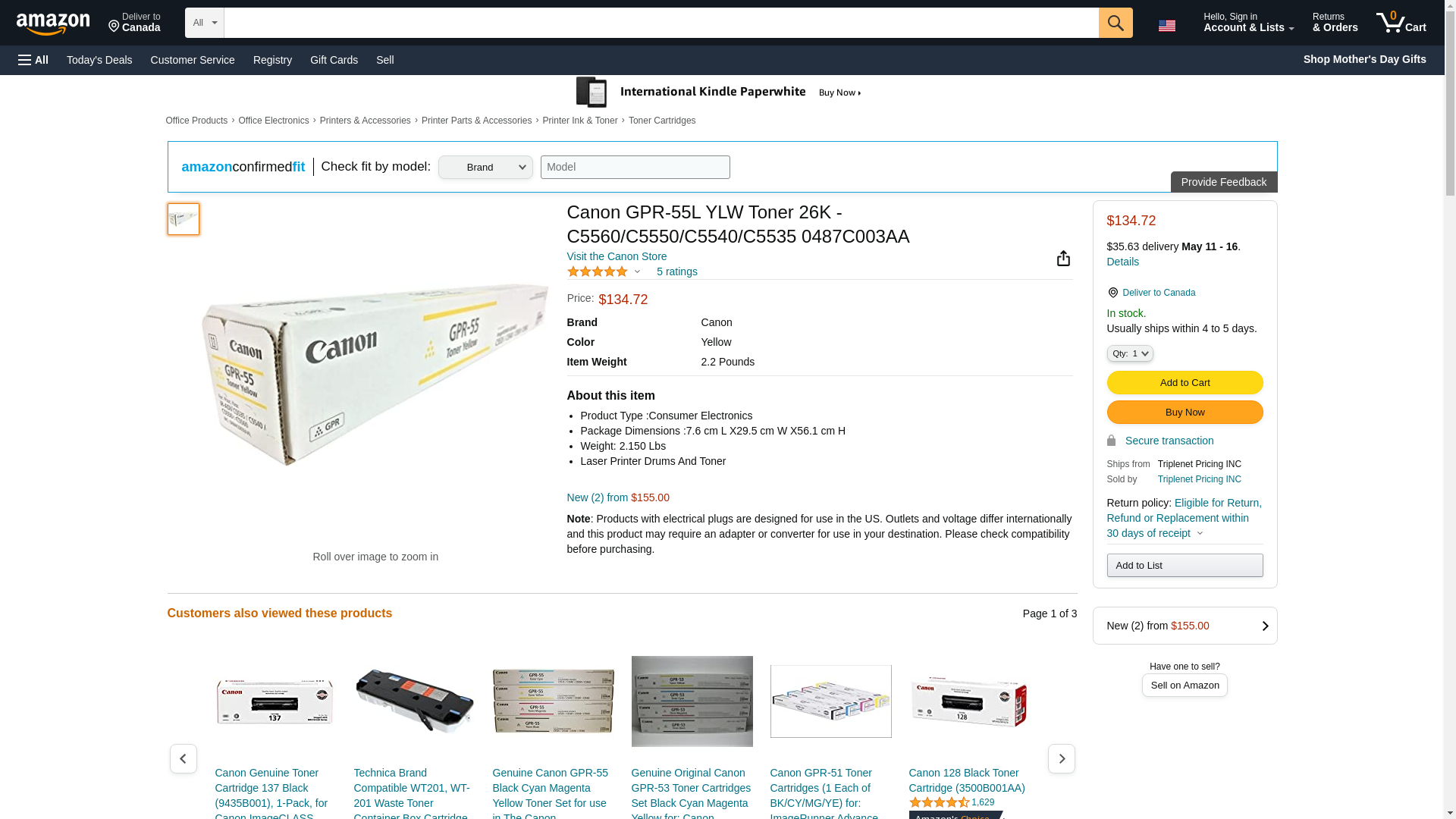Visit the Canon Store link

click(x=617, y=256)
